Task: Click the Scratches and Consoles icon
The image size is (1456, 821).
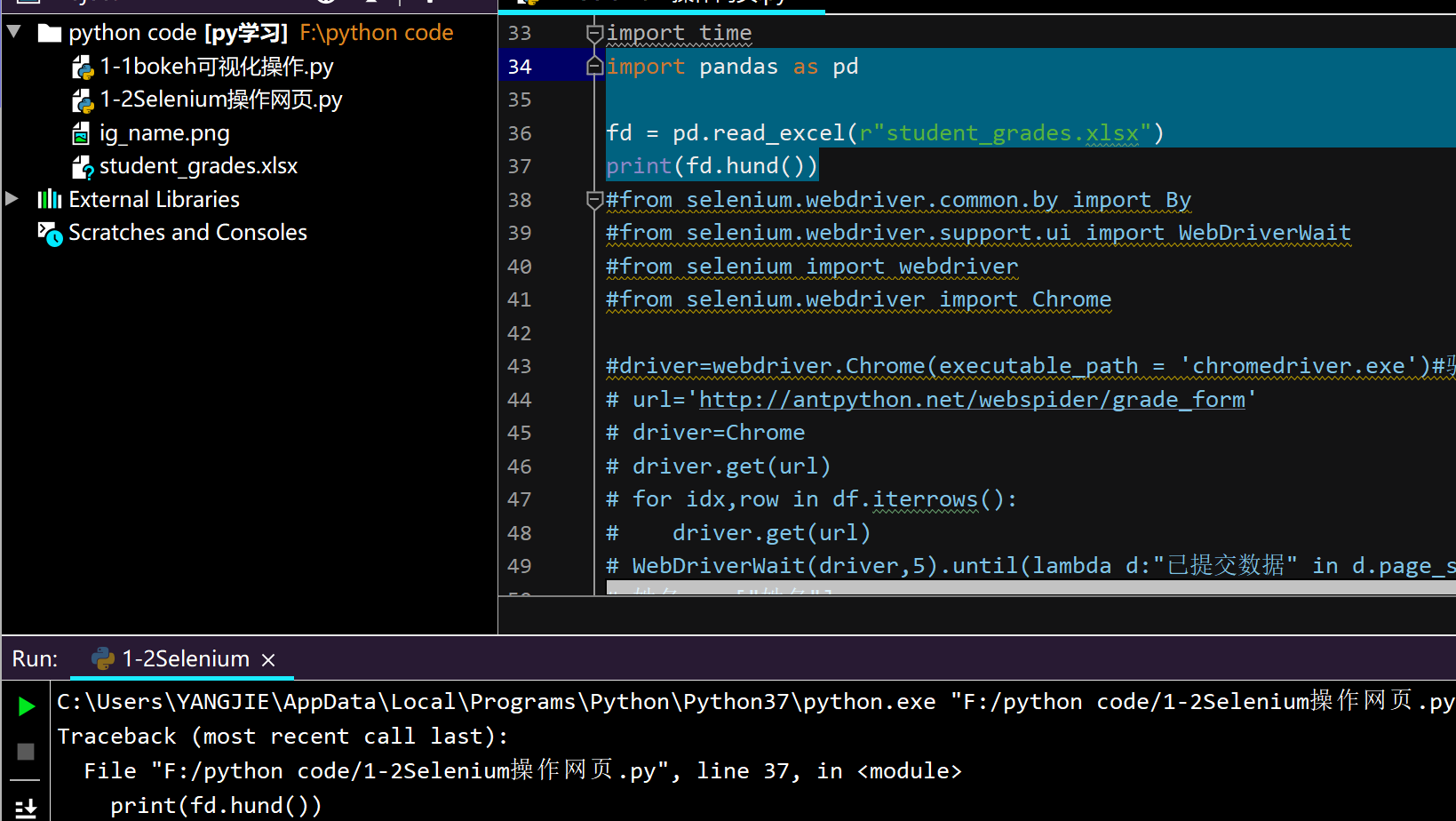Action: pos(50,234)
